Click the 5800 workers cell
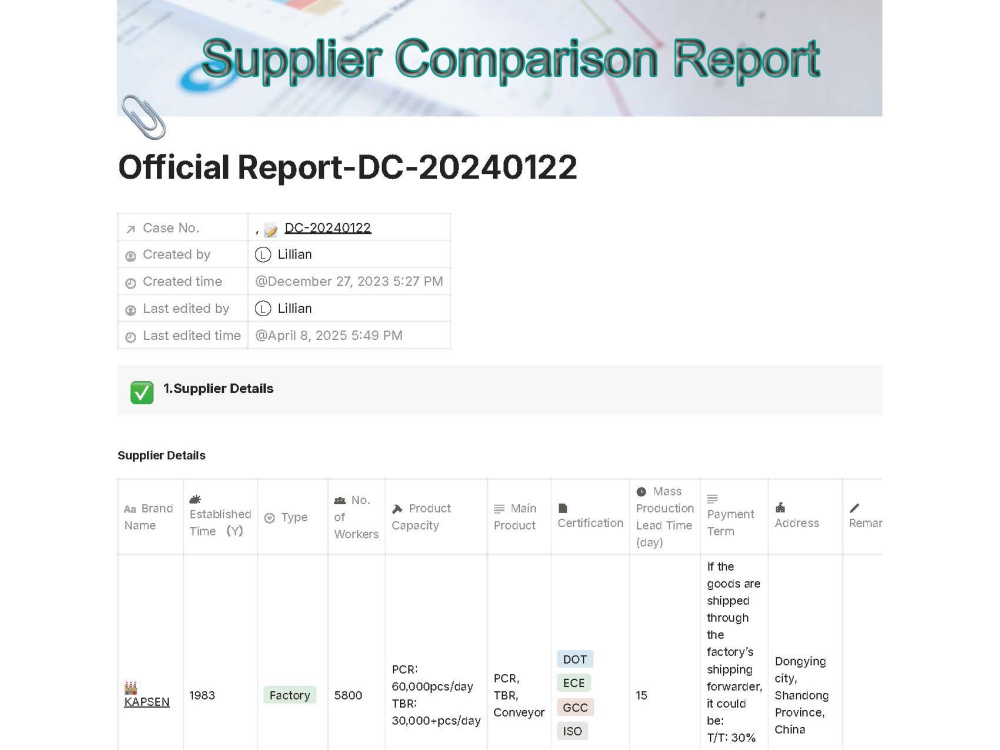The width and height of the screenshot is (1000, 750). pyautogui.click(x=348, y=695)
